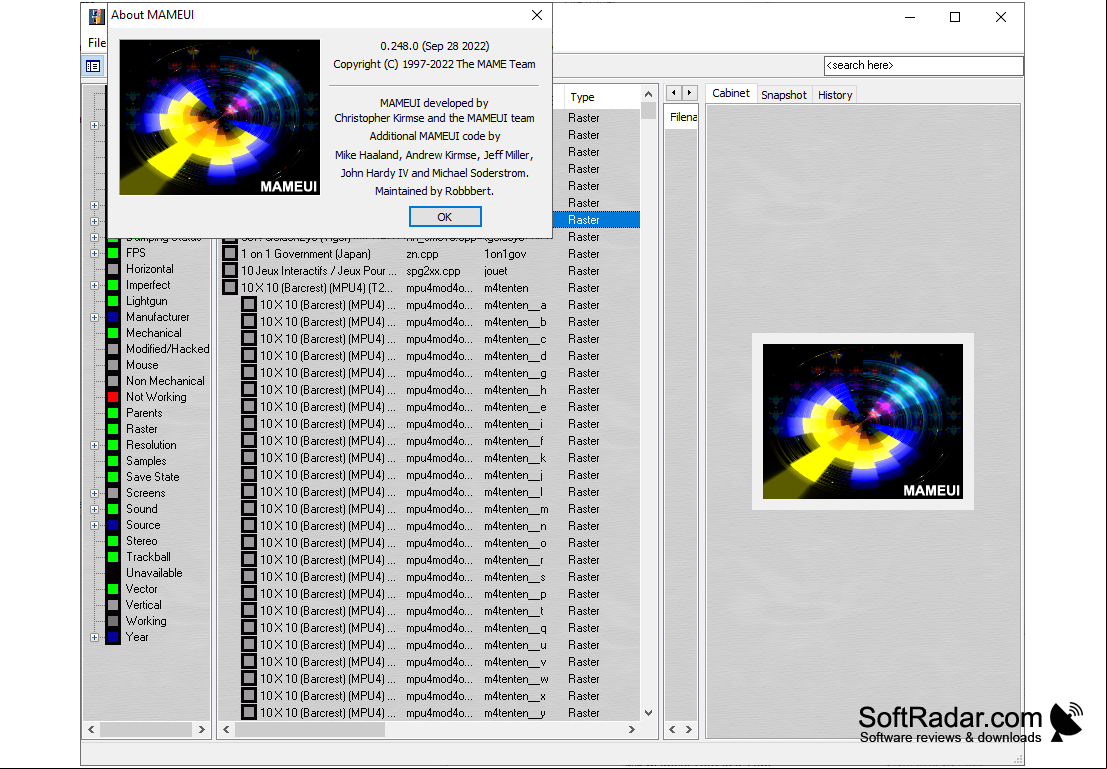Click the icon beside 1 on 1 Government
This screenshot has width=1107, height=769.
[229, 253]
